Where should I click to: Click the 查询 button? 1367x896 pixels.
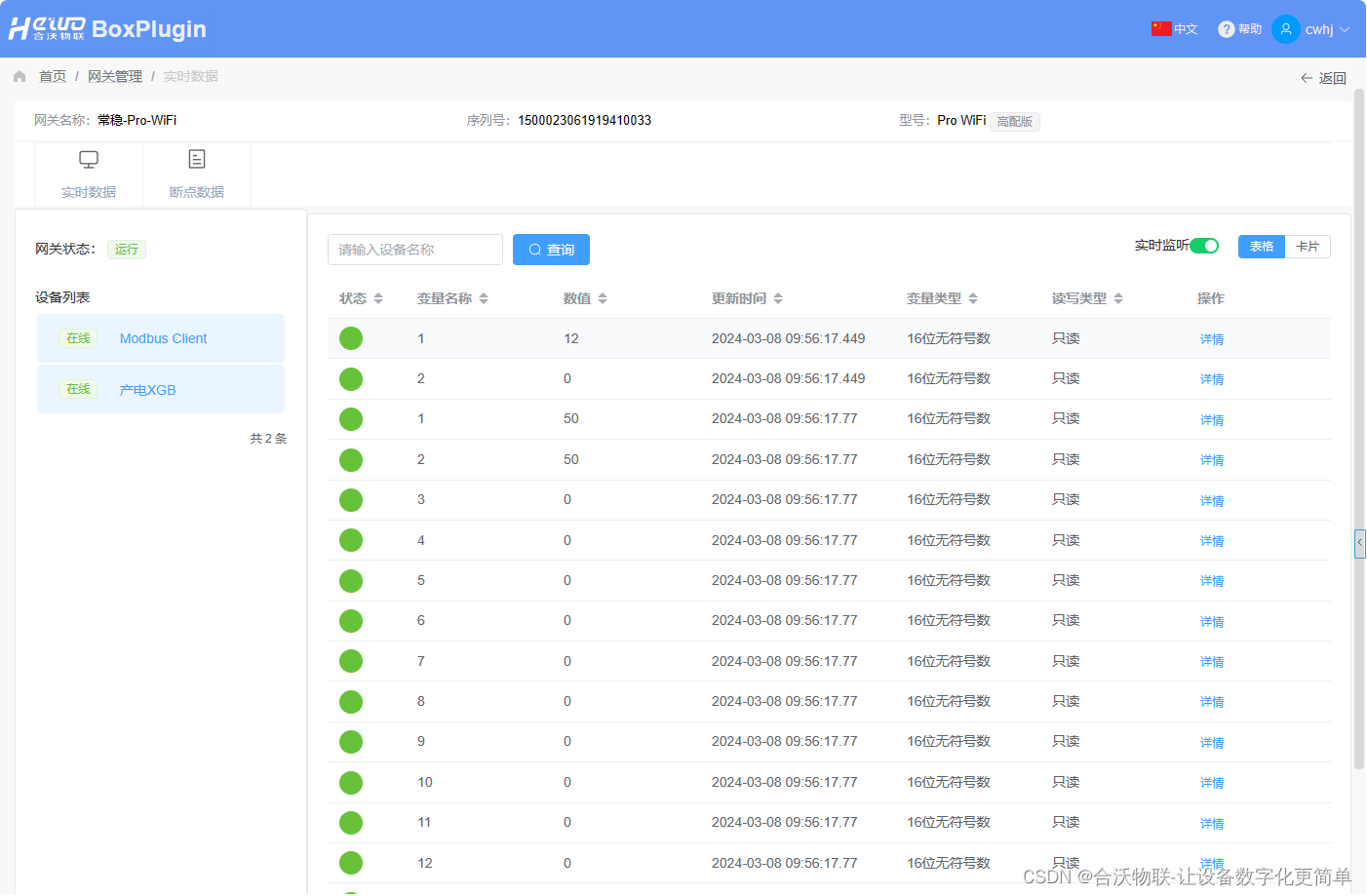[x=551, y=250]
